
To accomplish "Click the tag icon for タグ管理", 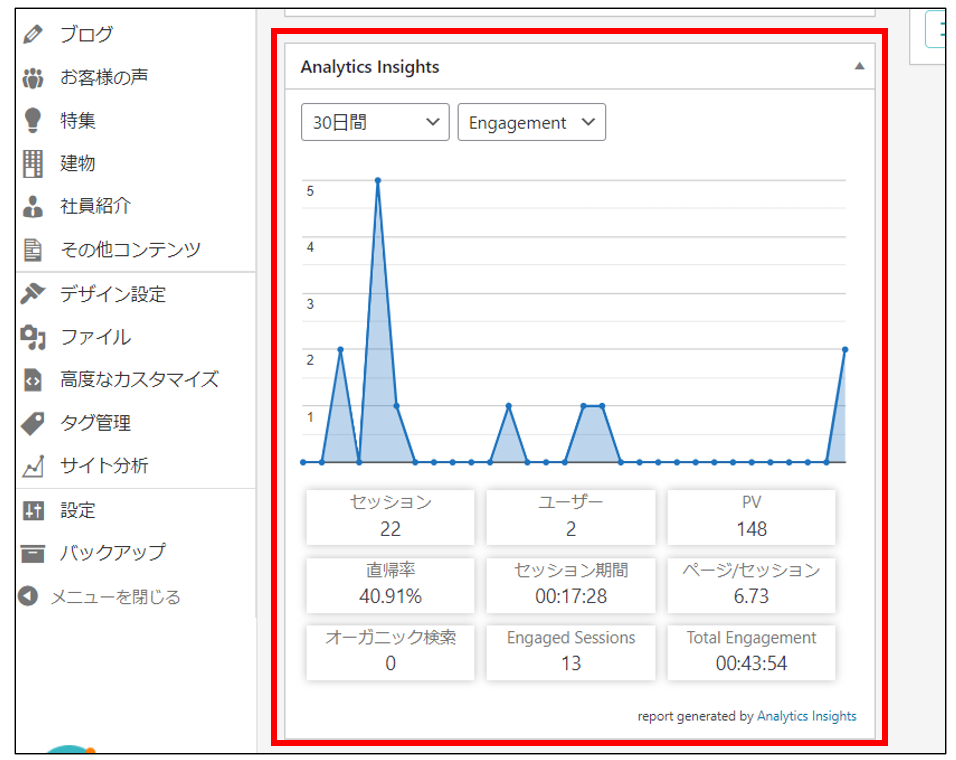I will coord(33,423).
